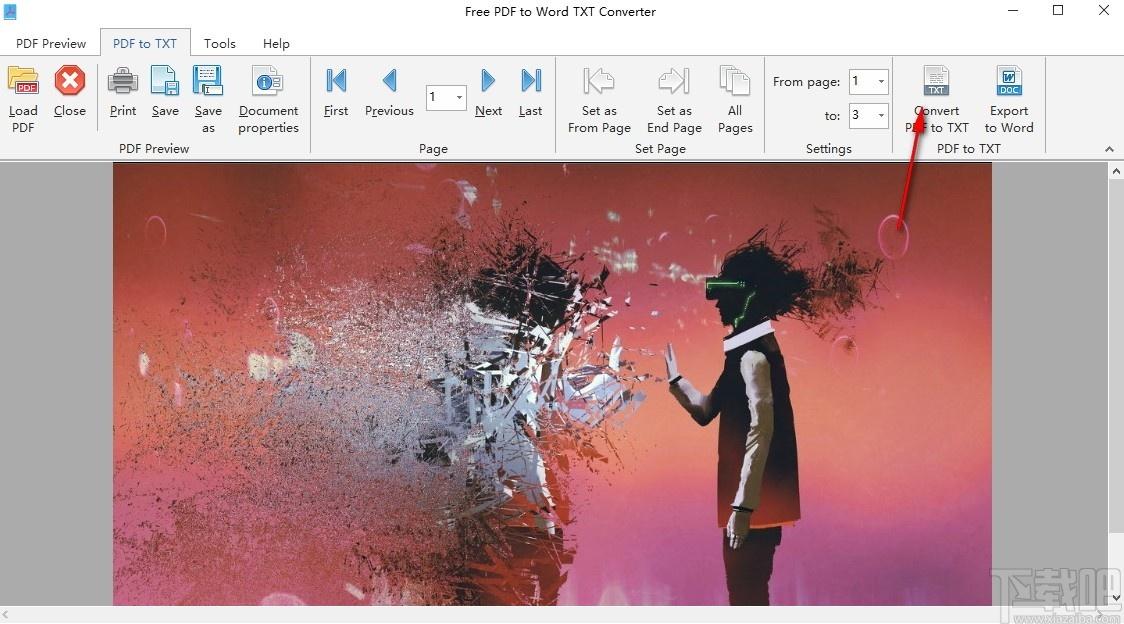
Task: Open Document properties
Action: pyautogui.click(x=268, y=98)
